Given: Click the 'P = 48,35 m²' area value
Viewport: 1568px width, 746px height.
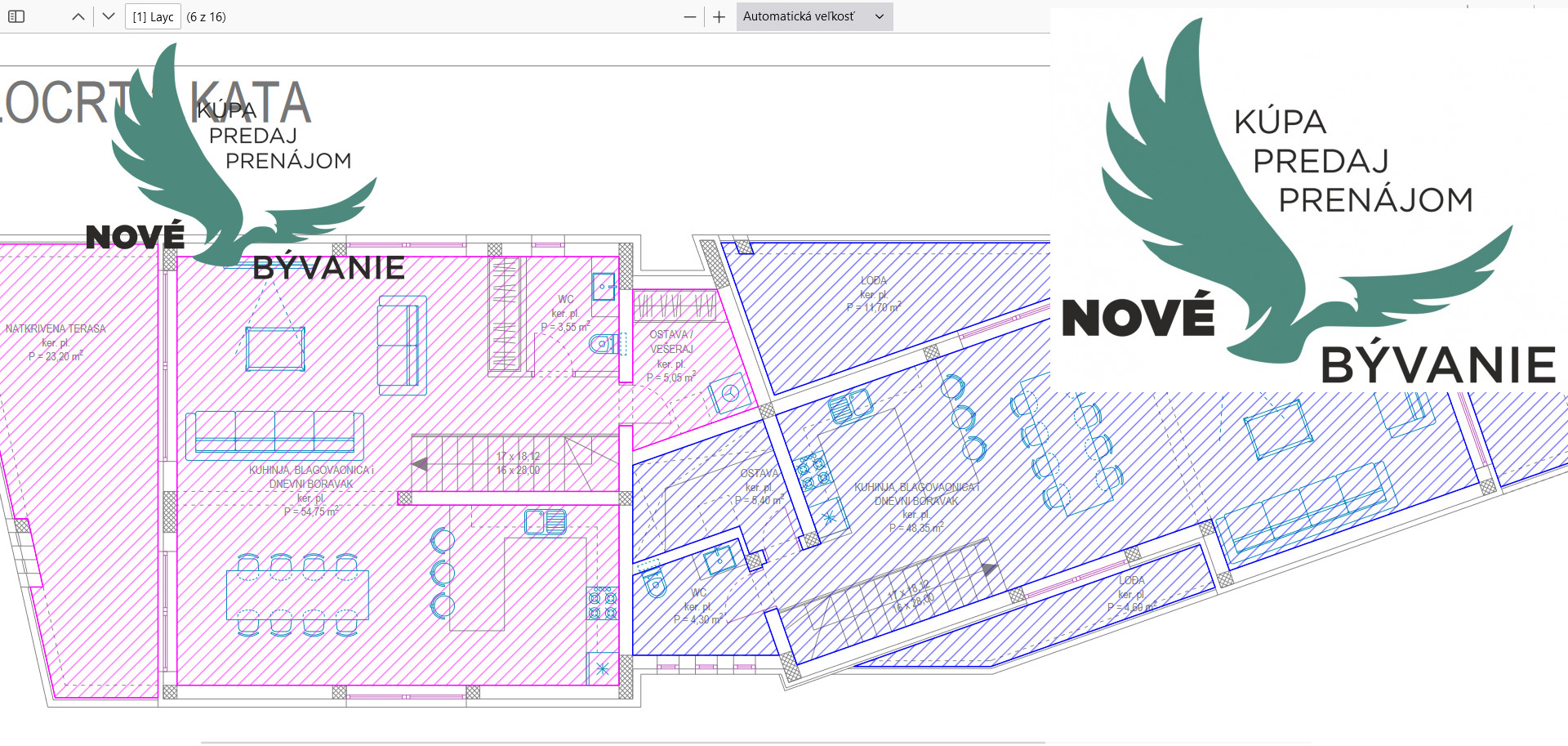Looking at the screenshot, I should [916, 528].
